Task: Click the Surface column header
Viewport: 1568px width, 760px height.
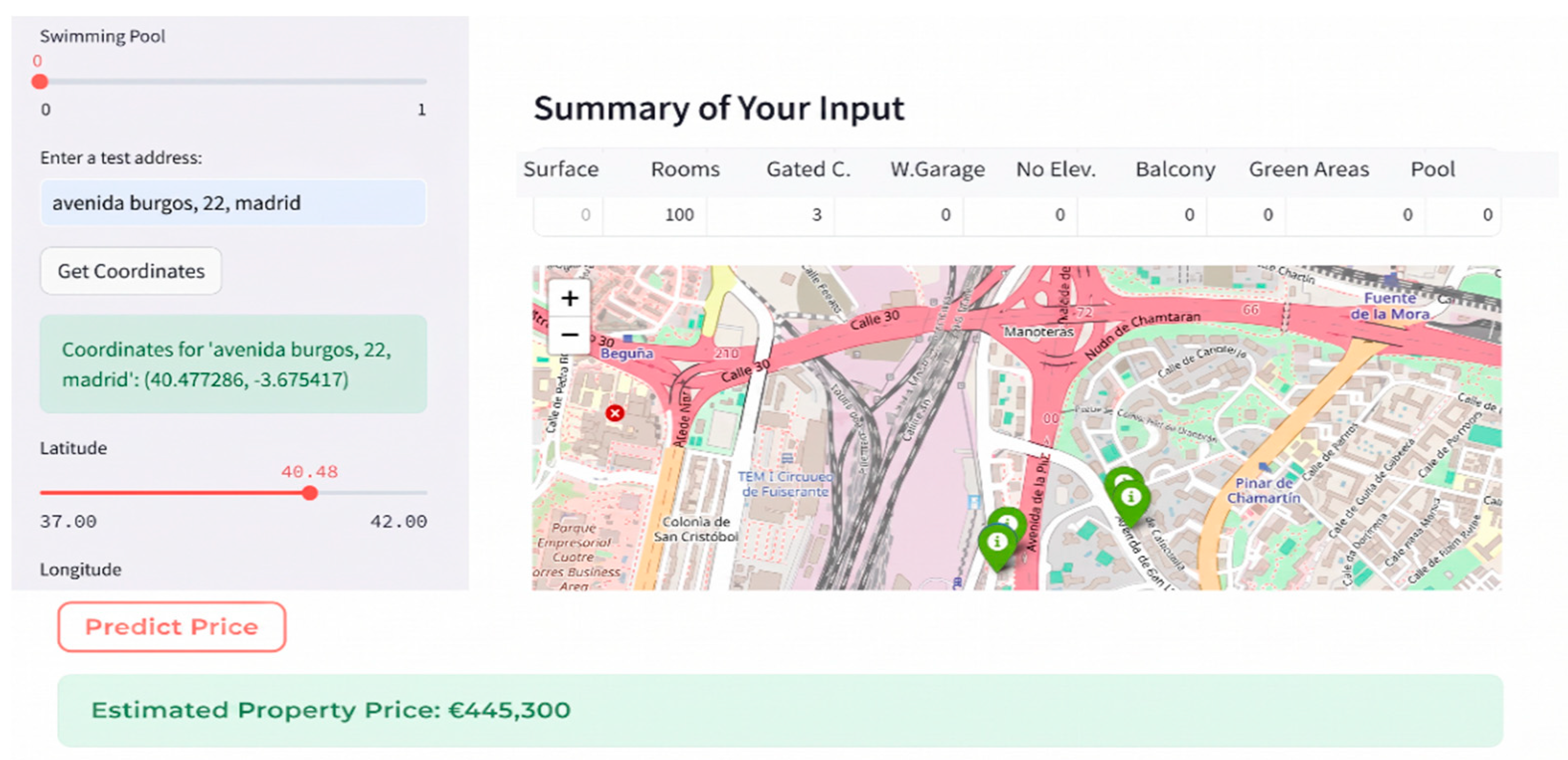Action: [x=561, y=169]
